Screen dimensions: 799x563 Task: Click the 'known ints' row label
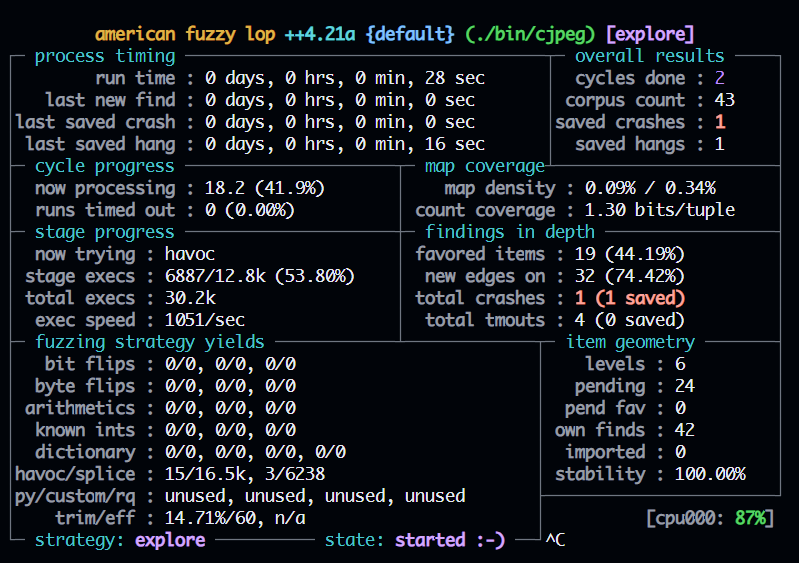[85, 430]
